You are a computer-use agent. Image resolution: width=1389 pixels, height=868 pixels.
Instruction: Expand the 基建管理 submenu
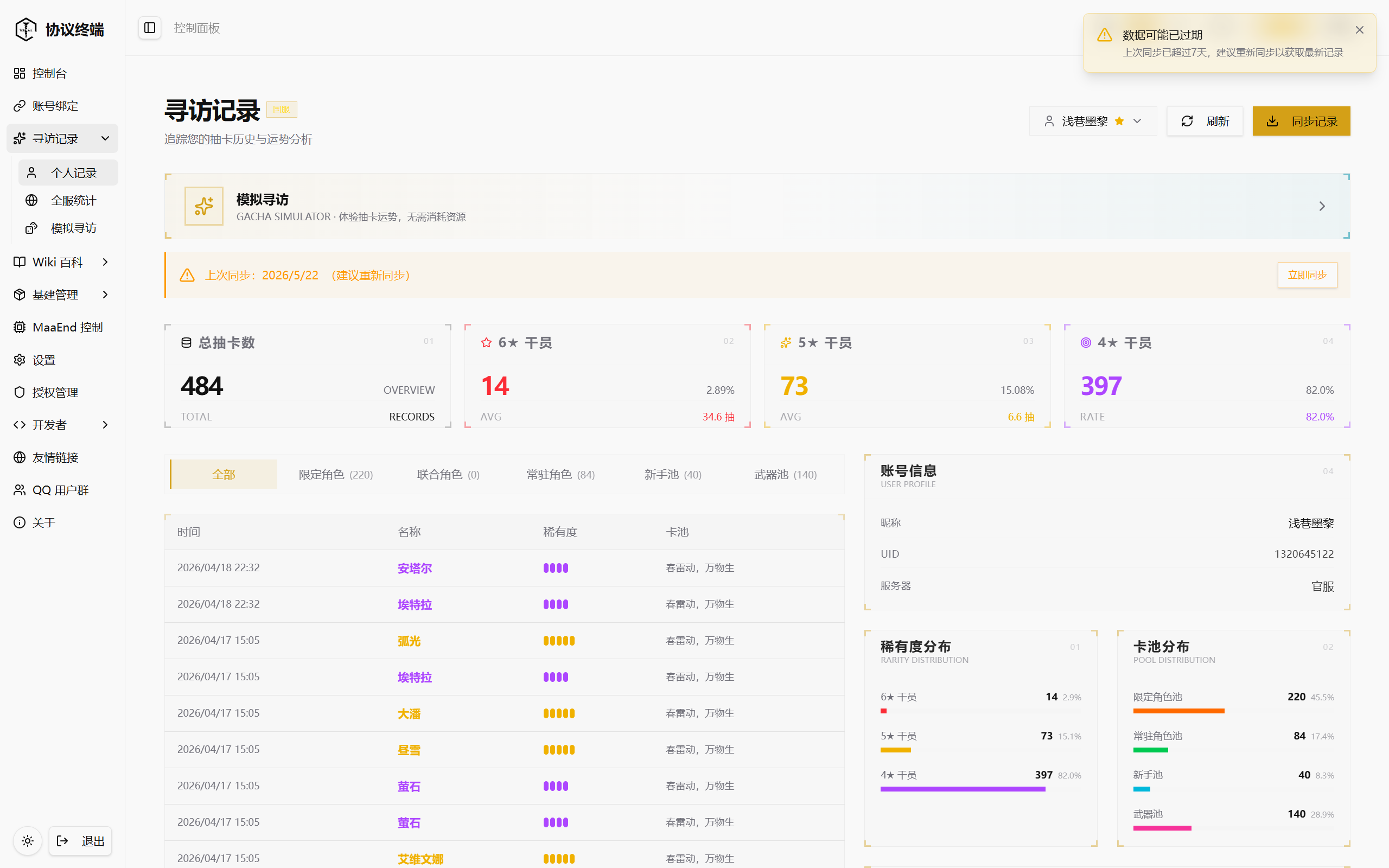105,295
